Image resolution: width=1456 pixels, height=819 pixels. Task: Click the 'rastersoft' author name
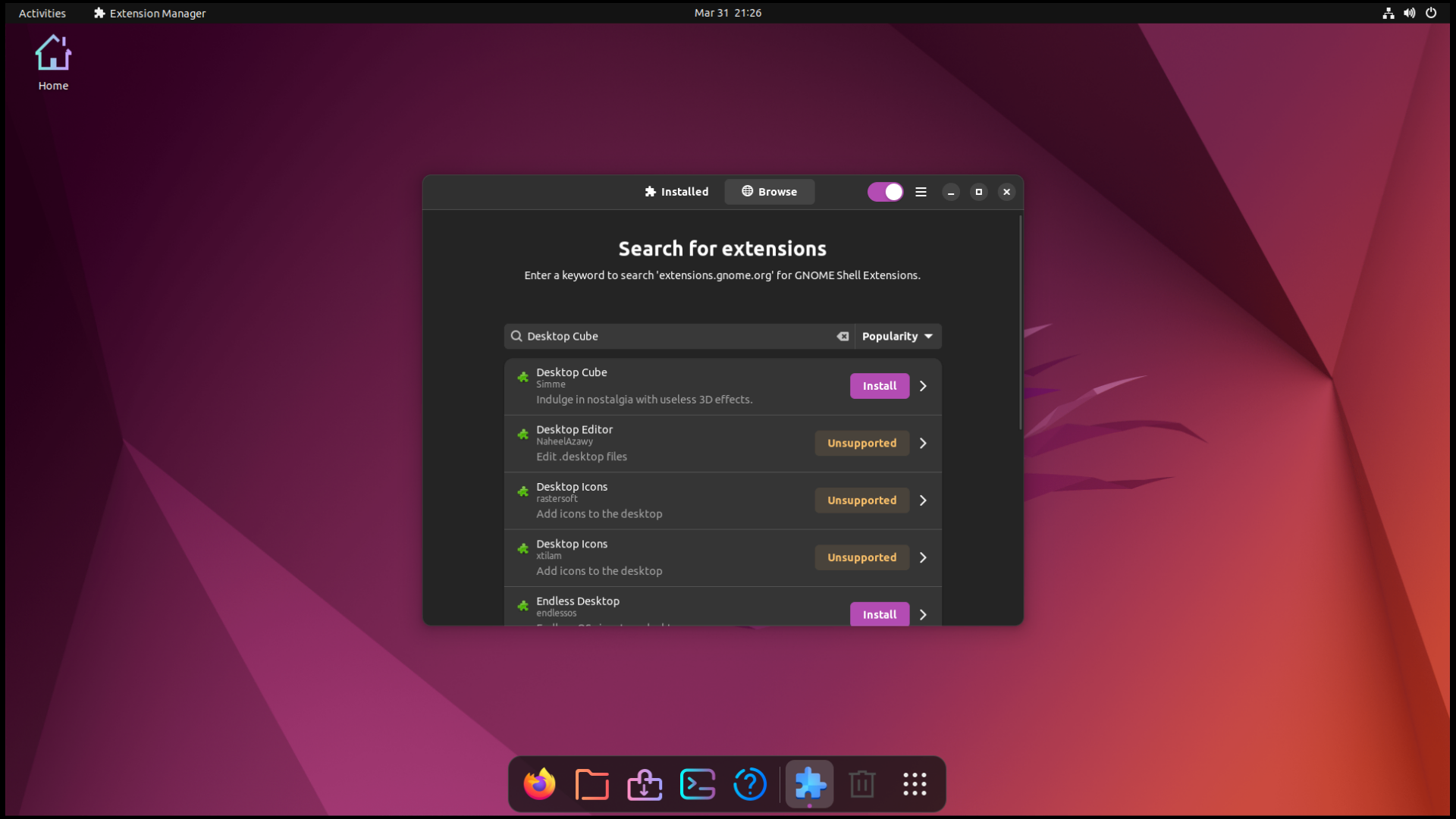[557, 498]
